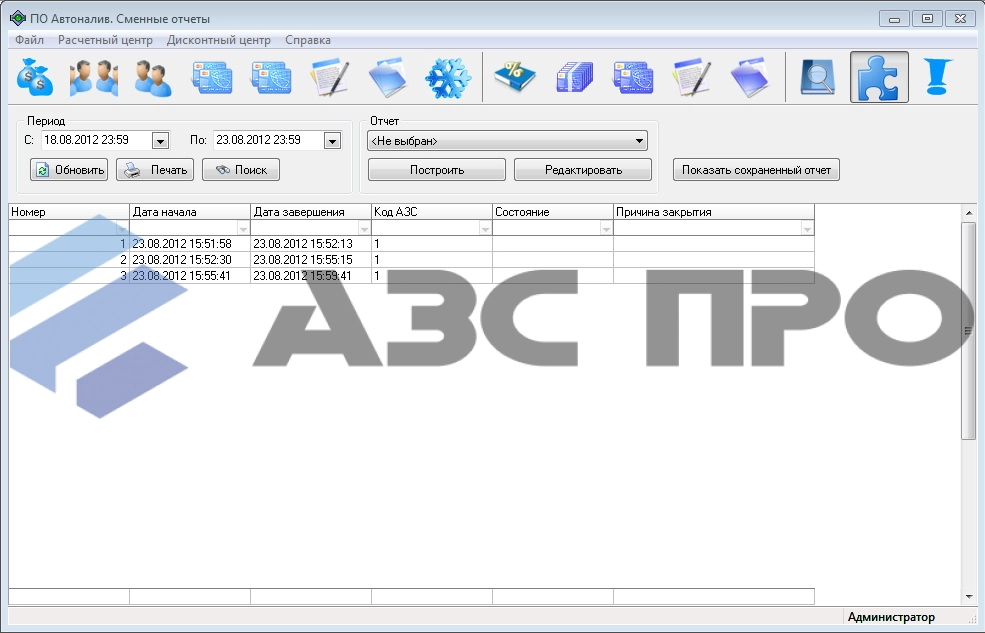Open the percent book discount icon
This screenshot has width=985, height=633.
point(515,77)
